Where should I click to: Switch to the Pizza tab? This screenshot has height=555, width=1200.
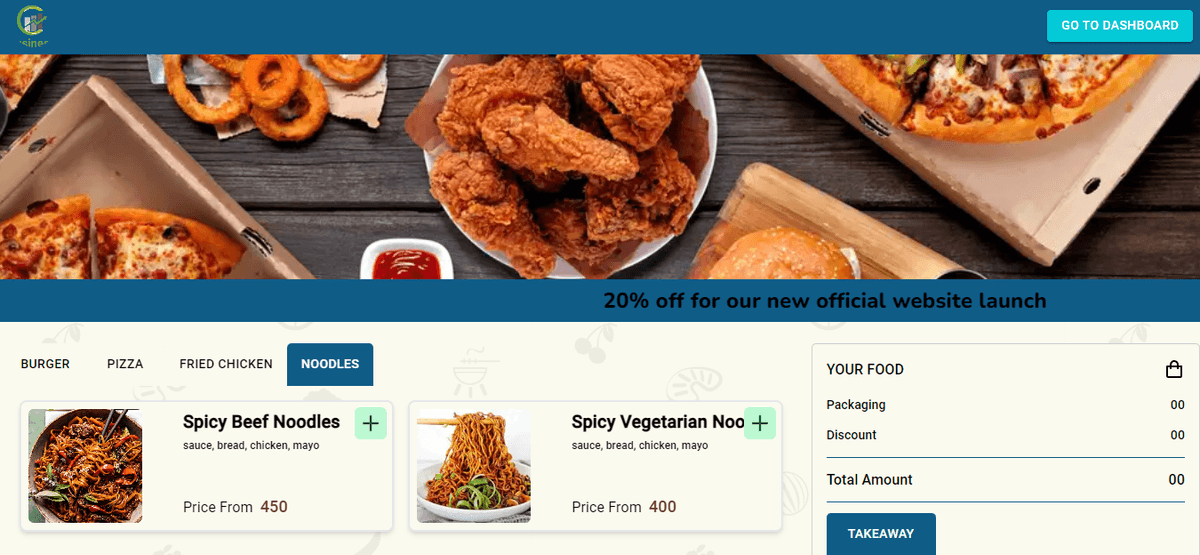[x=125, y=364]
